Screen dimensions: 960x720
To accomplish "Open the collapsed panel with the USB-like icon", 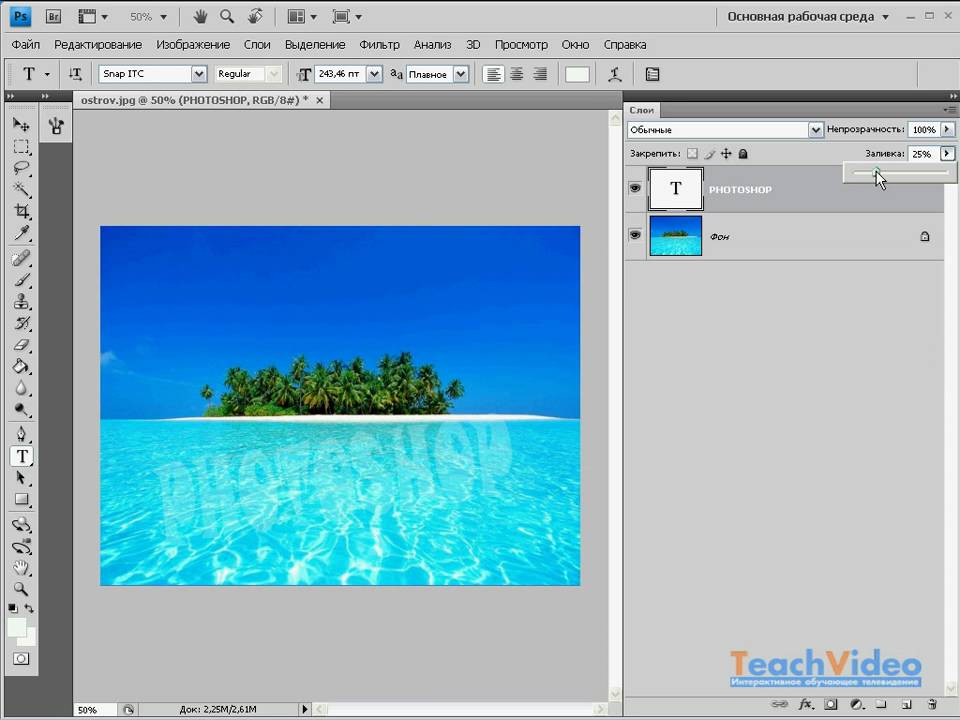I will point(56,126).
